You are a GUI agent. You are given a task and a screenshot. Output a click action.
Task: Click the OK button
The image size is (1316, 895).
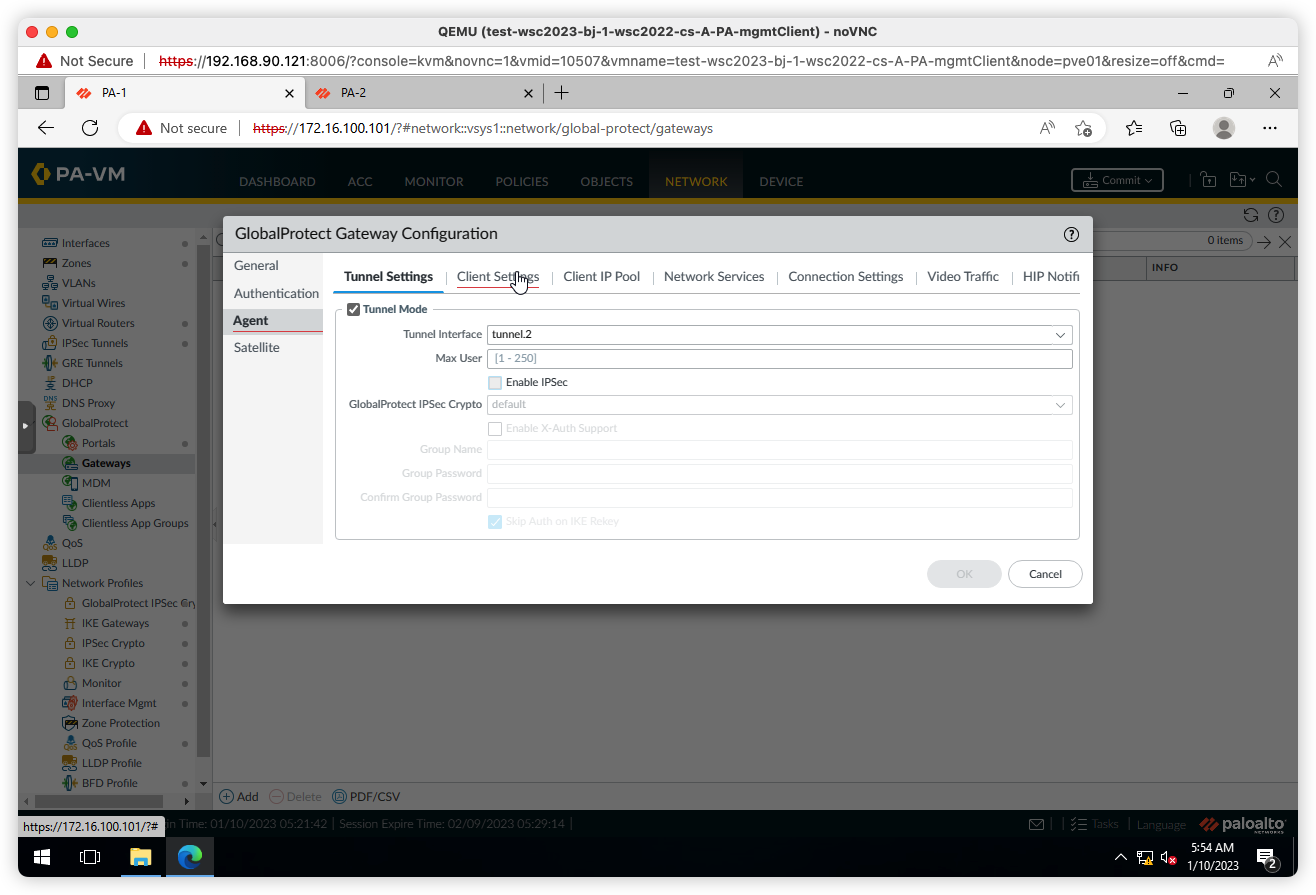coord(964,574)
